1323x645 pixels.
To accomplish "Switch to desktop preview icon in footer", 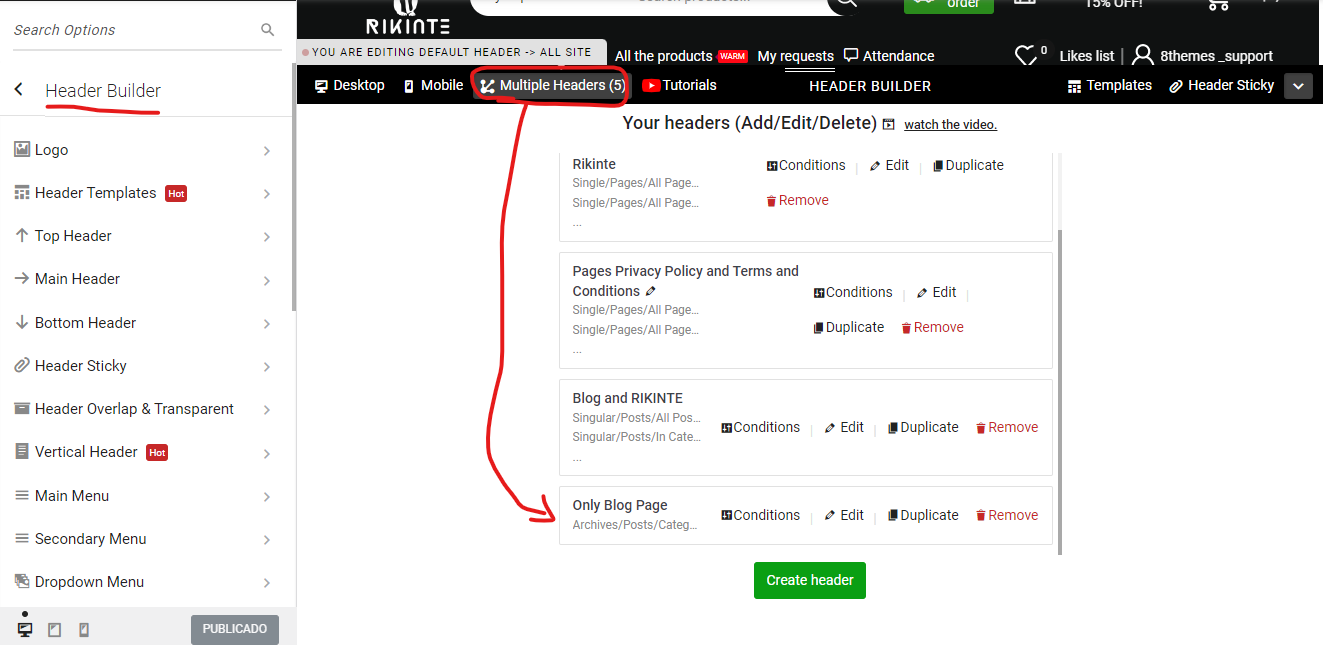I will point(25,629).
